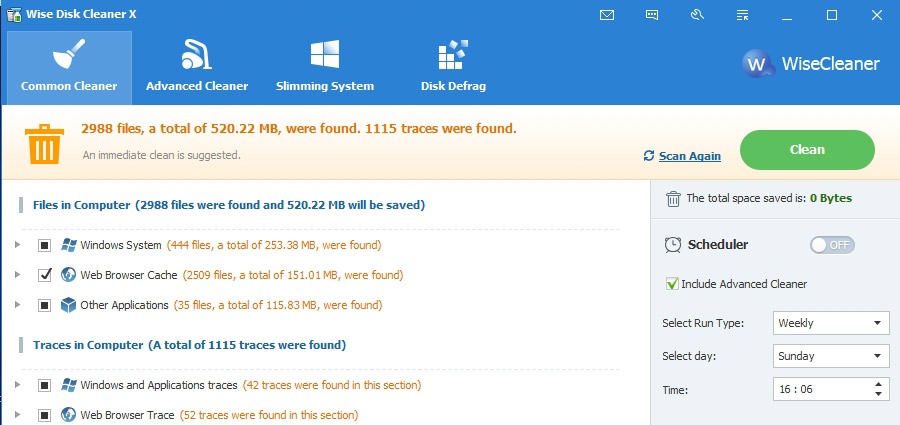Open the menu list icon in title bar
The width and height of the screenshot is (900, 425).
tap(742, 16)
